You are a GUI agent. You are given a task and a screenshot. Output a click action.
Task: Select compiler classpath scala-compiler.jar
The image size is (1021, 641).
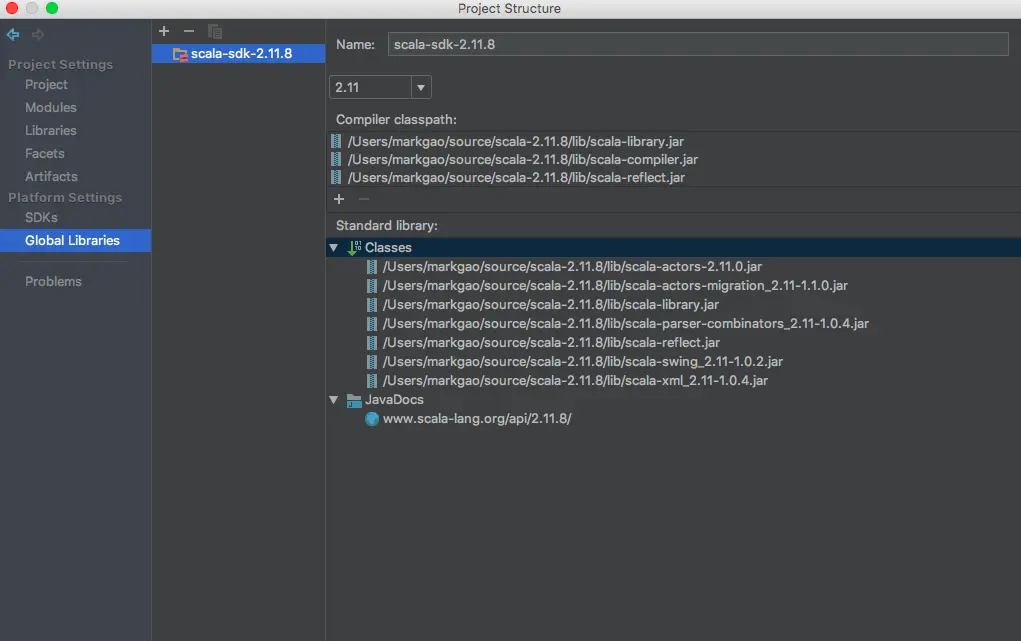tap(523, 160)
